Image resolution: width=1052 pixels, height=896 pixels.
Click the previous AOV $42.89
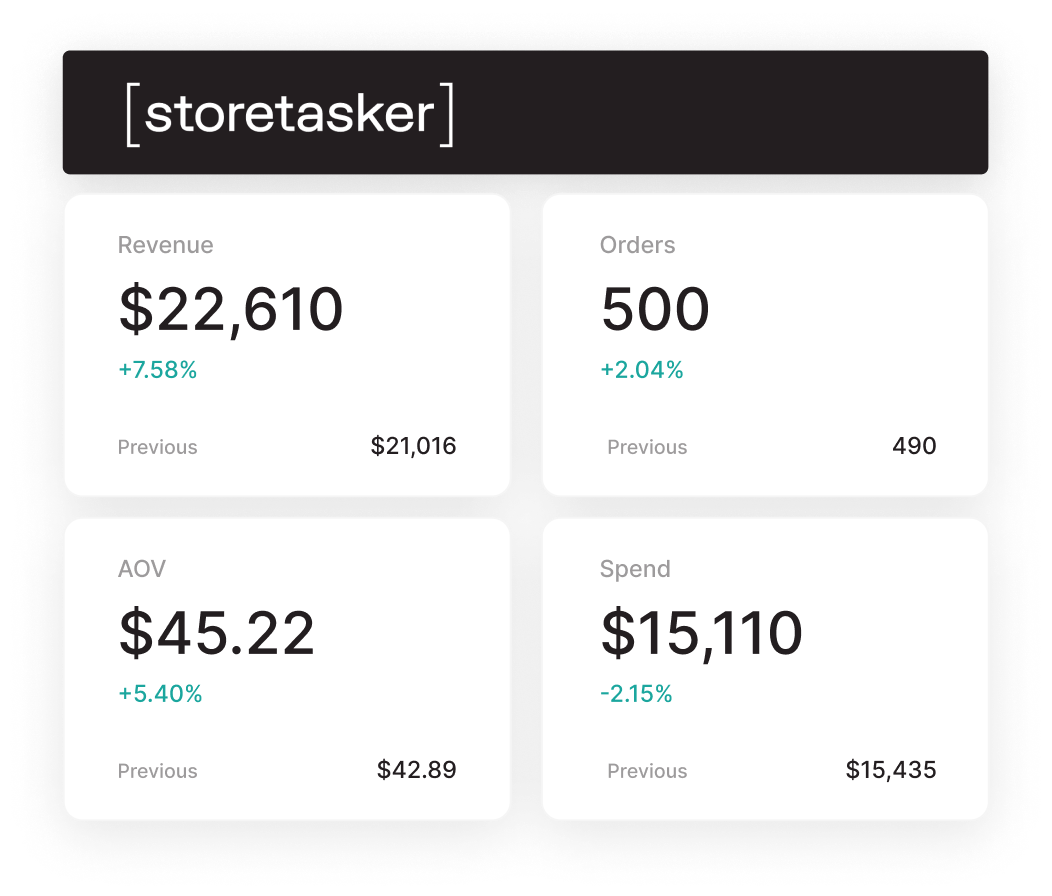click(x=417, y=770)
